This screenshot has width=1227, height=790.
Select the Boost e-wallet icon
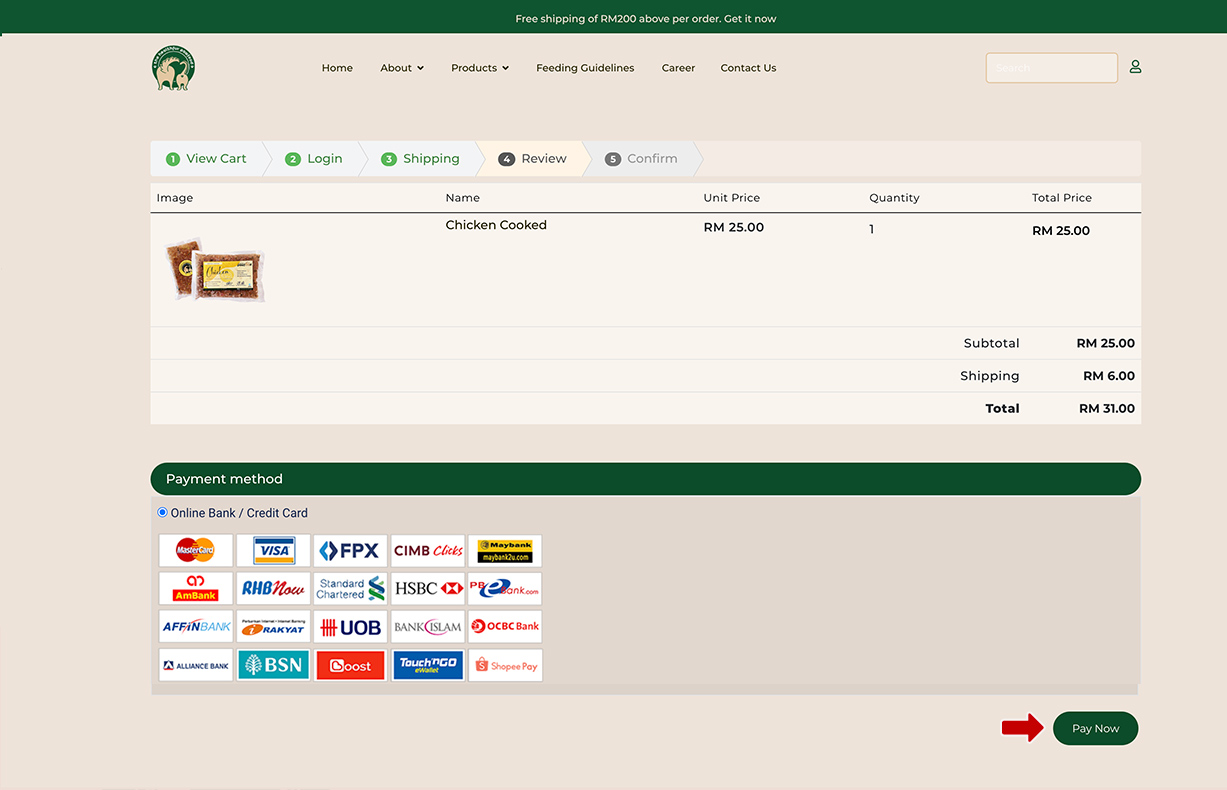coord(350,666)
